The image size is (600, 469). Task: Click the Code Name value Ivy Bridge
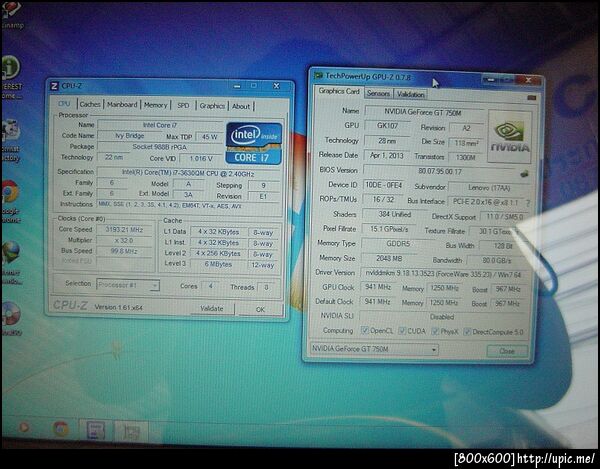coord(129,135)
